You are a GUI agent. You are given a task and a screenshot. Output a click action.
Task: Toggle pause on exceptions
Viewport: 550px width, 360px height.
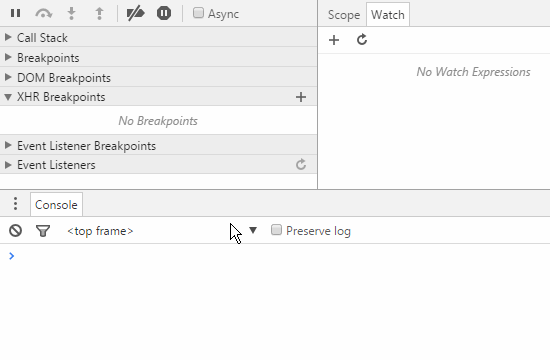pos(164,13)
